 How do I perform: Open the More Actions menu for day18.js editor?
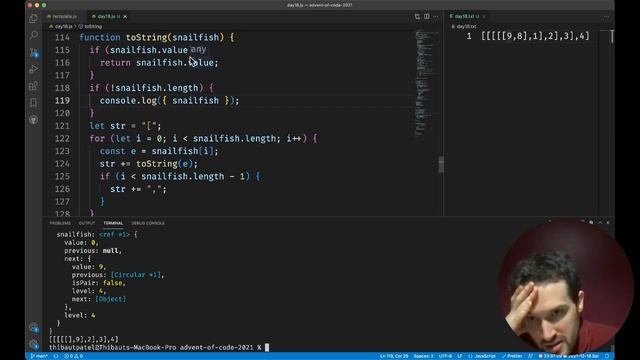[436, 16]
